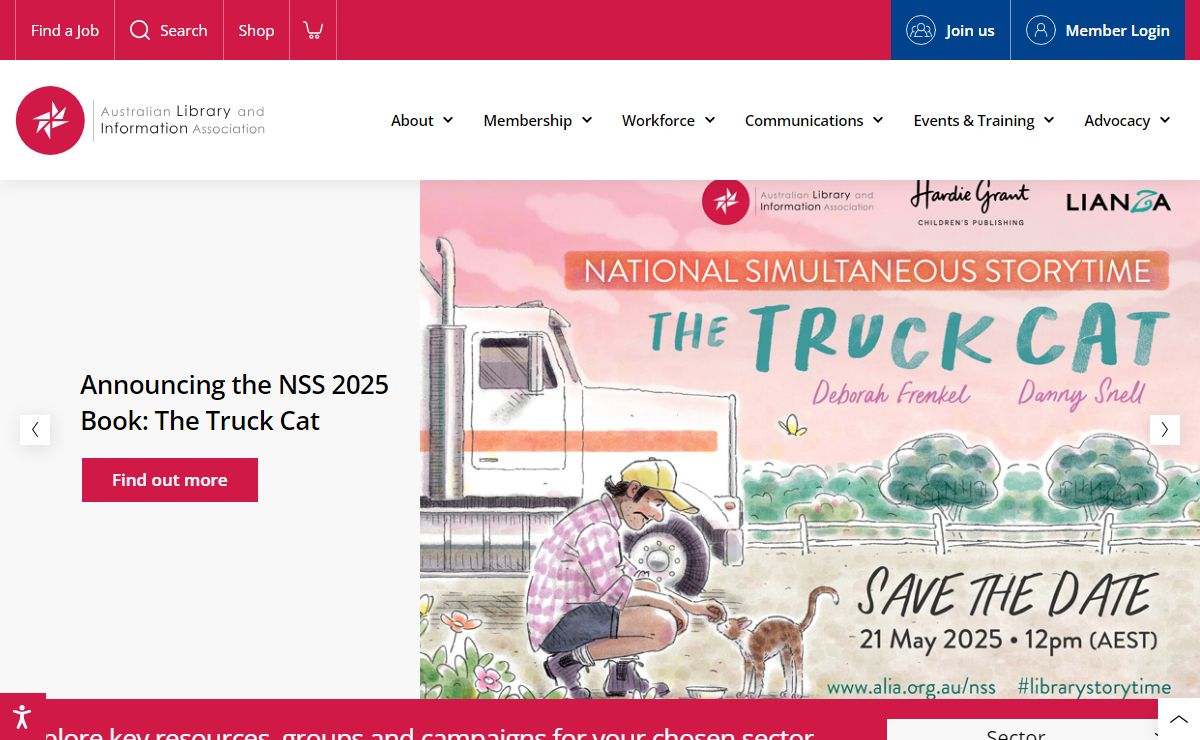Open the Events & Training menu
1200x740 pixels.
[x=974, y=120]
